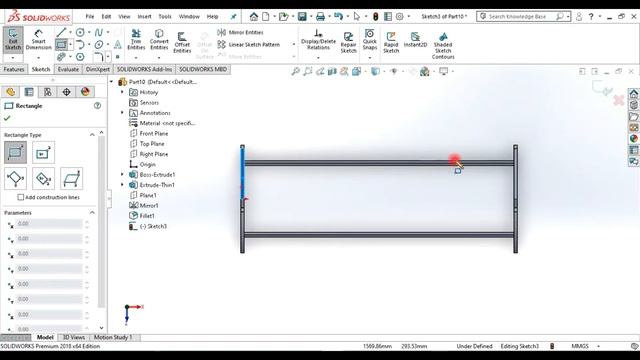Screen dimensions: 640x360
Task: Select the Line sketch tool
Action: 61,32
